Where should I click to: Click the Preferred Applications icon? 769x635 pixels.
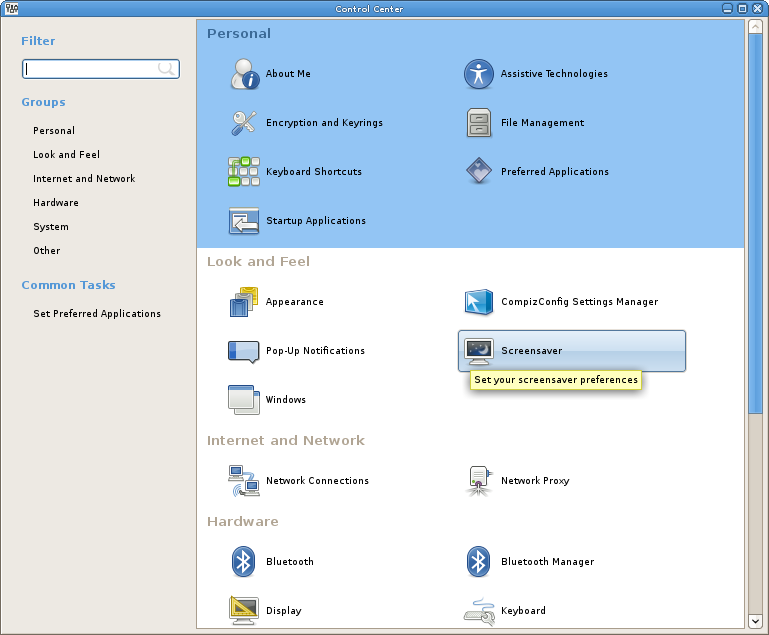click(x=479, y=172)
